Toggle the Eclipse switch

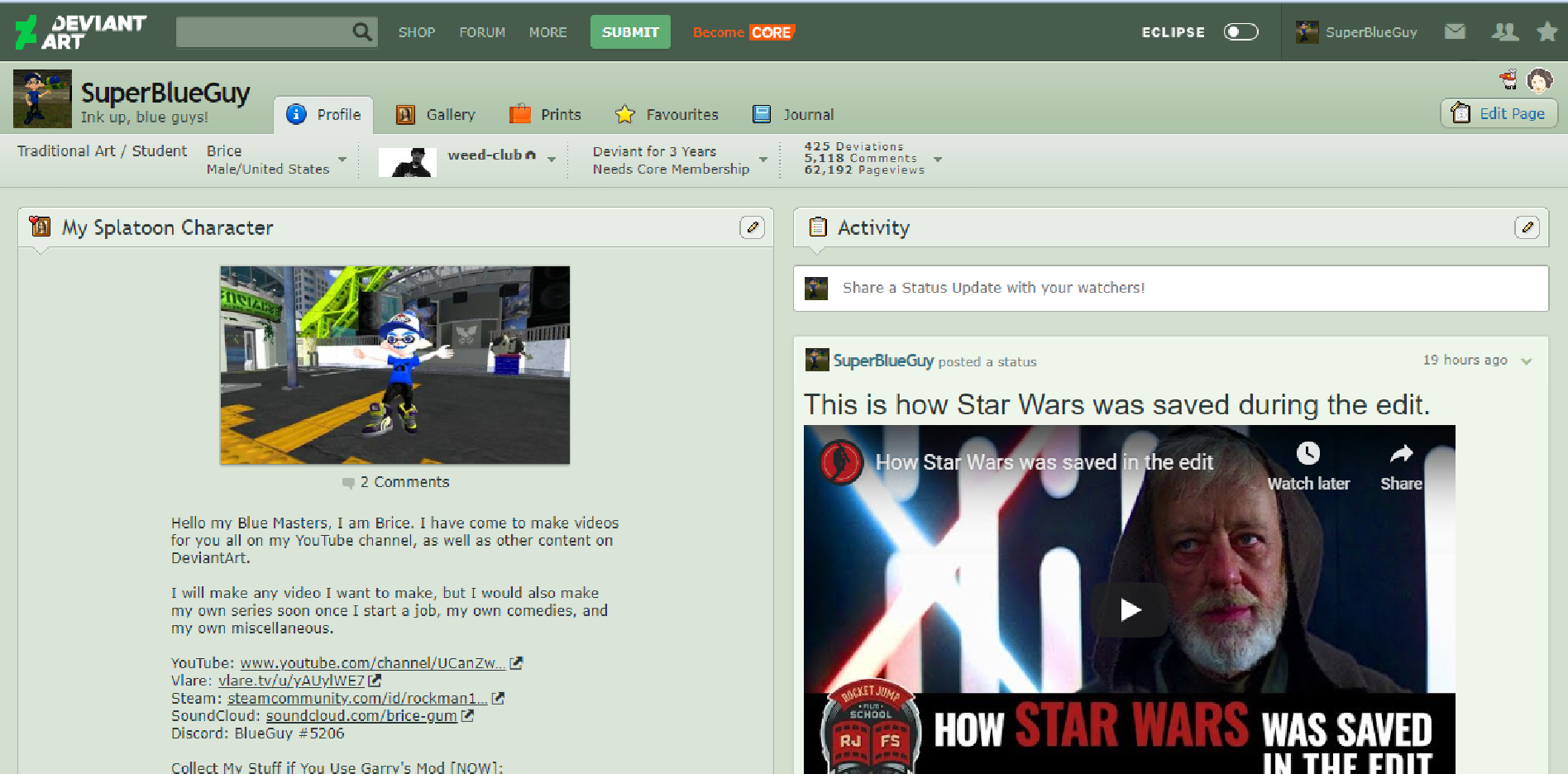(1241, 31)
